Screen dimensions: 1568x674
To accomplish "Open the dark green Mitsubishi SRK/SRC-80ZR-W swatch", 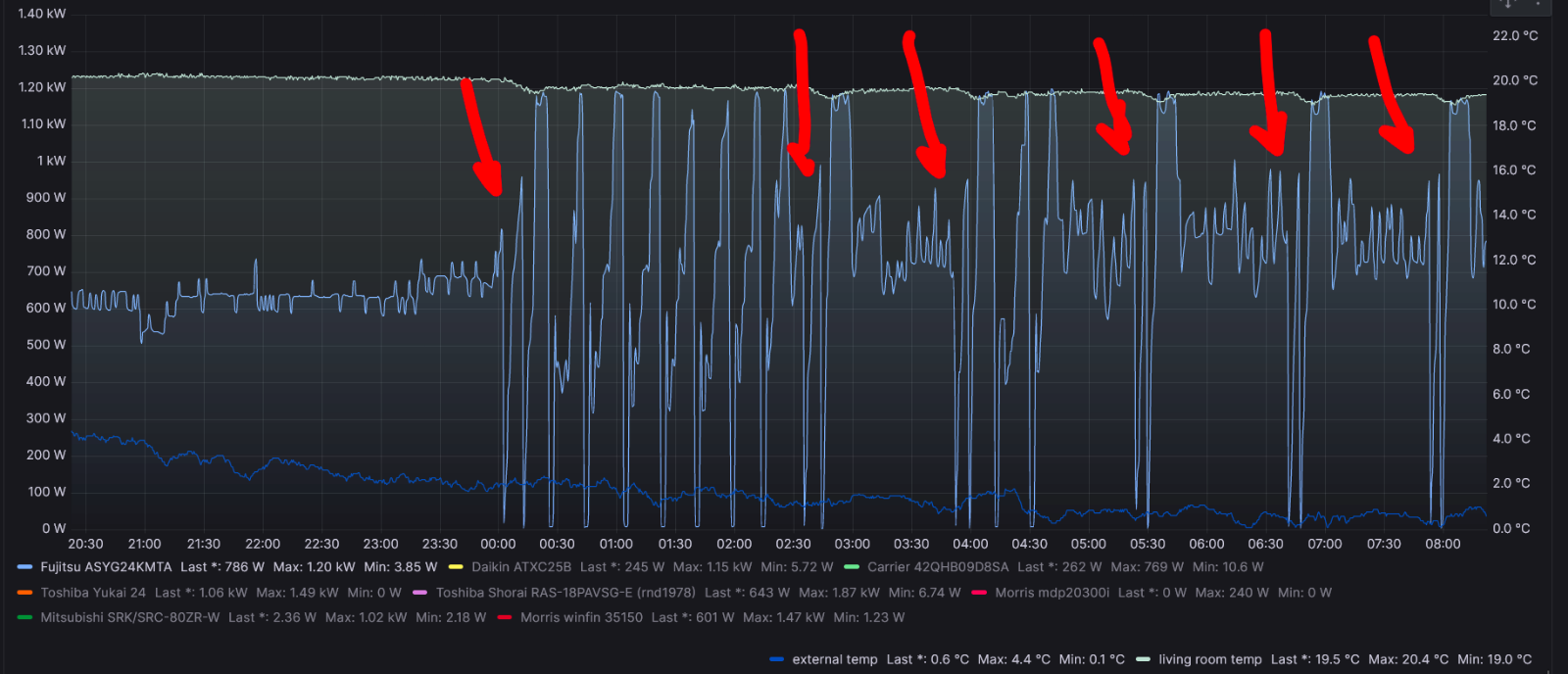I will tap(25, 618).
